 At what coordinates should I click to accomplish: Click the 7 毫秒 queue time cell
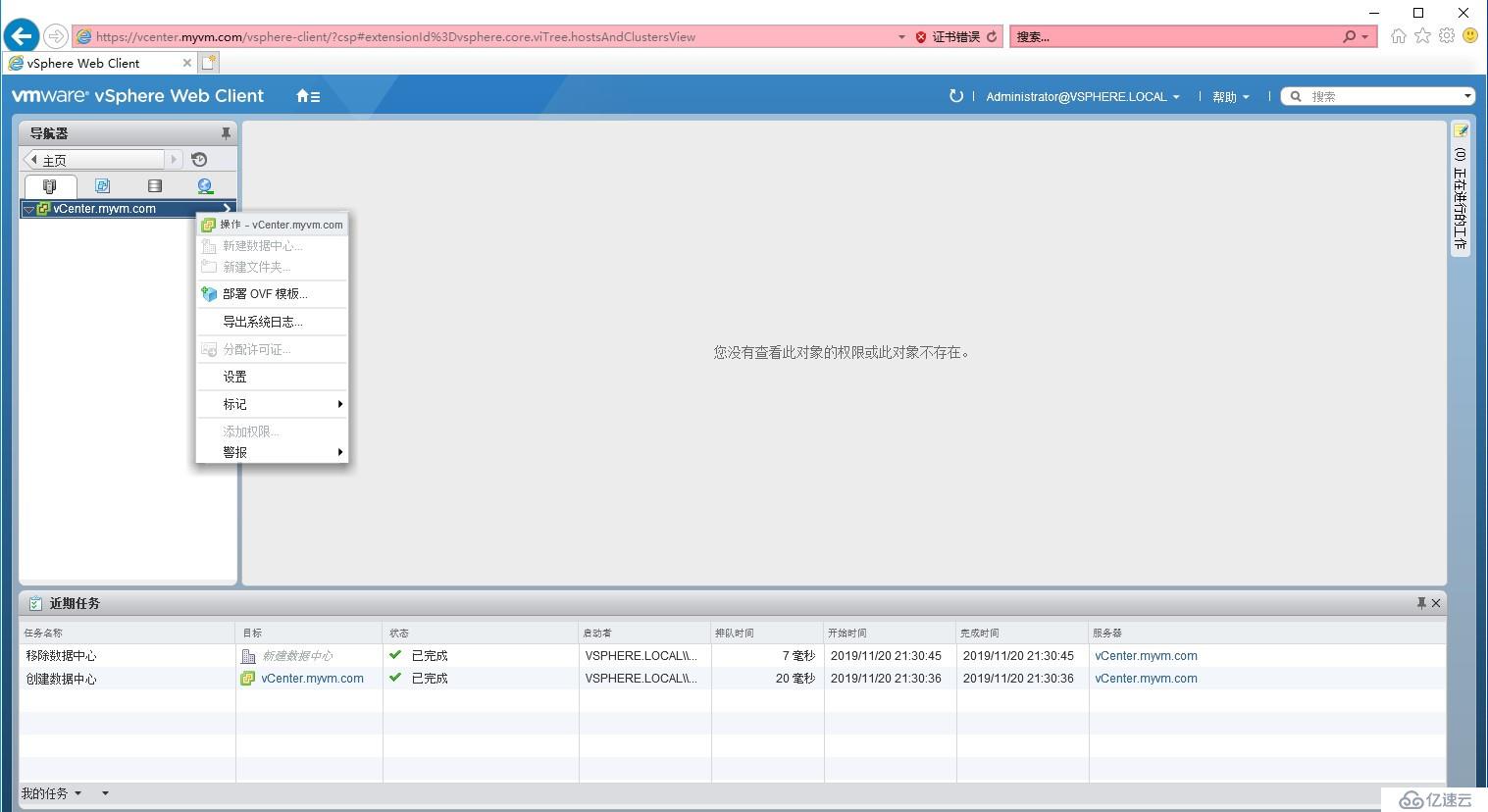(x=768, y=655)
